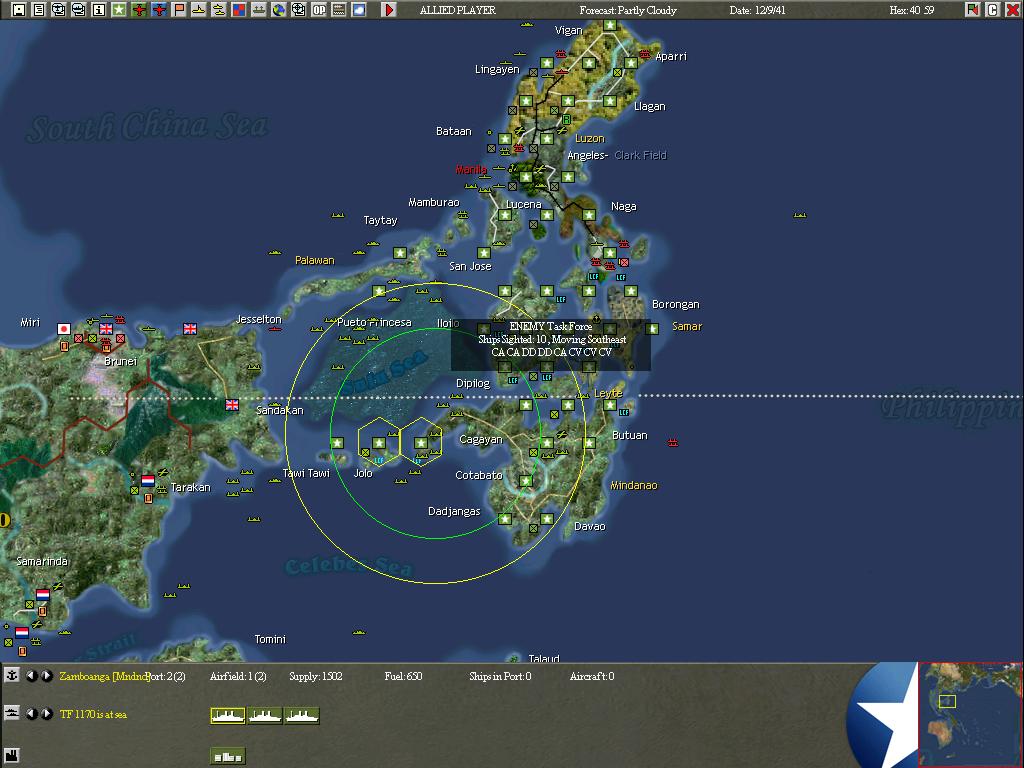Click the star base icon at Vigan

coord(610,25)
